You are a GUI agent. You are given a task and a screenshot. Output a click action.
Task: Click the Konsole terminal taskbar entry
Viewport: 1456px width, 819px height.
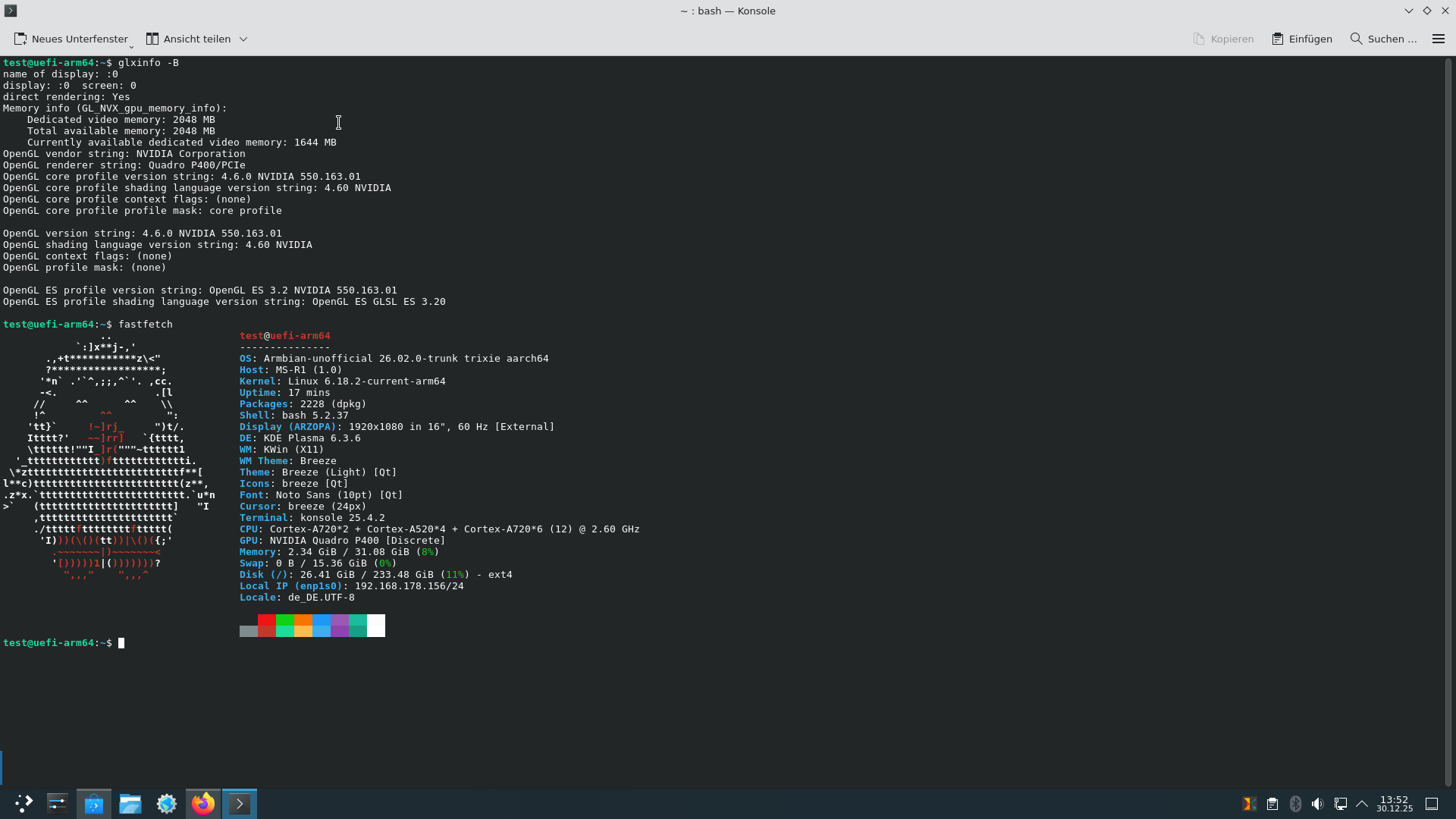240,803
